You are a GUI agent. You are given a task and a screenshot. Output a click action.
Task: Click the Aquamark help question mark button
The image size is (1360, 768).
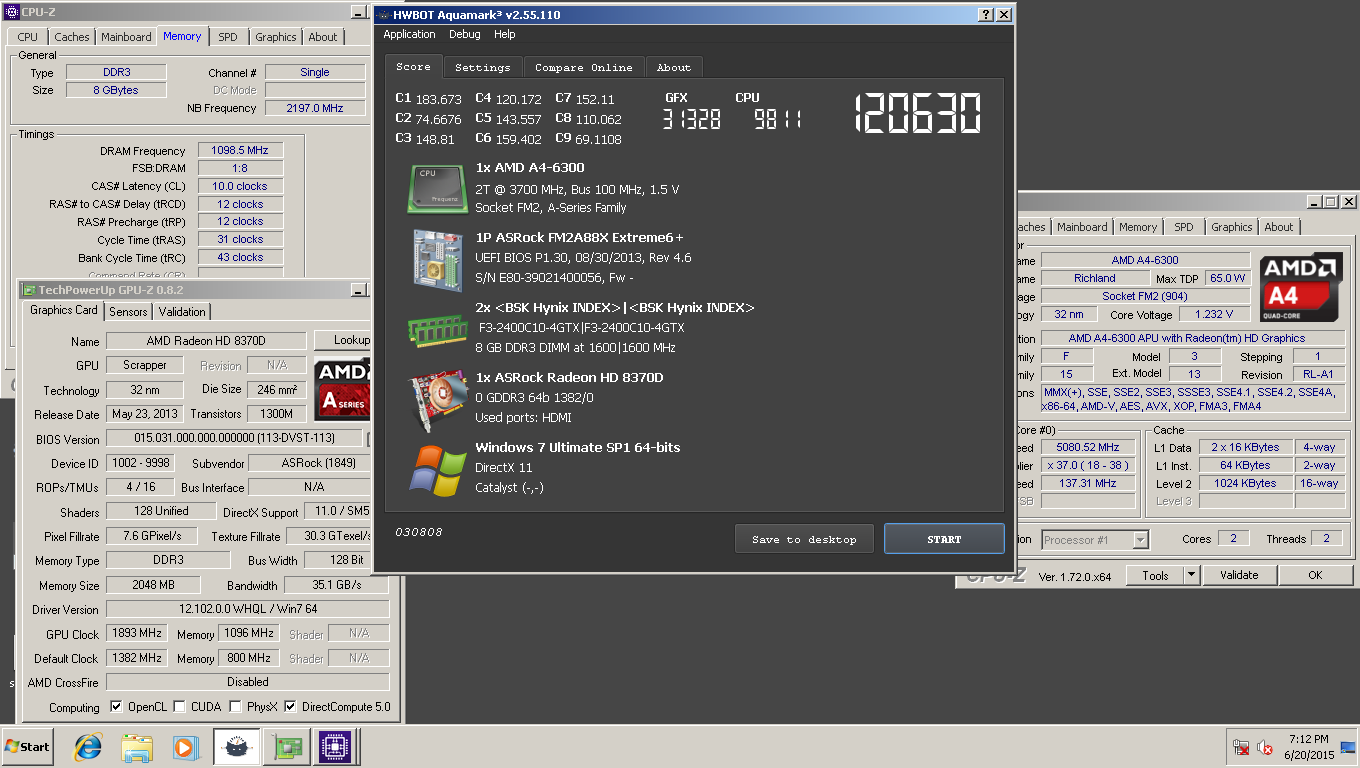[985, 15]
